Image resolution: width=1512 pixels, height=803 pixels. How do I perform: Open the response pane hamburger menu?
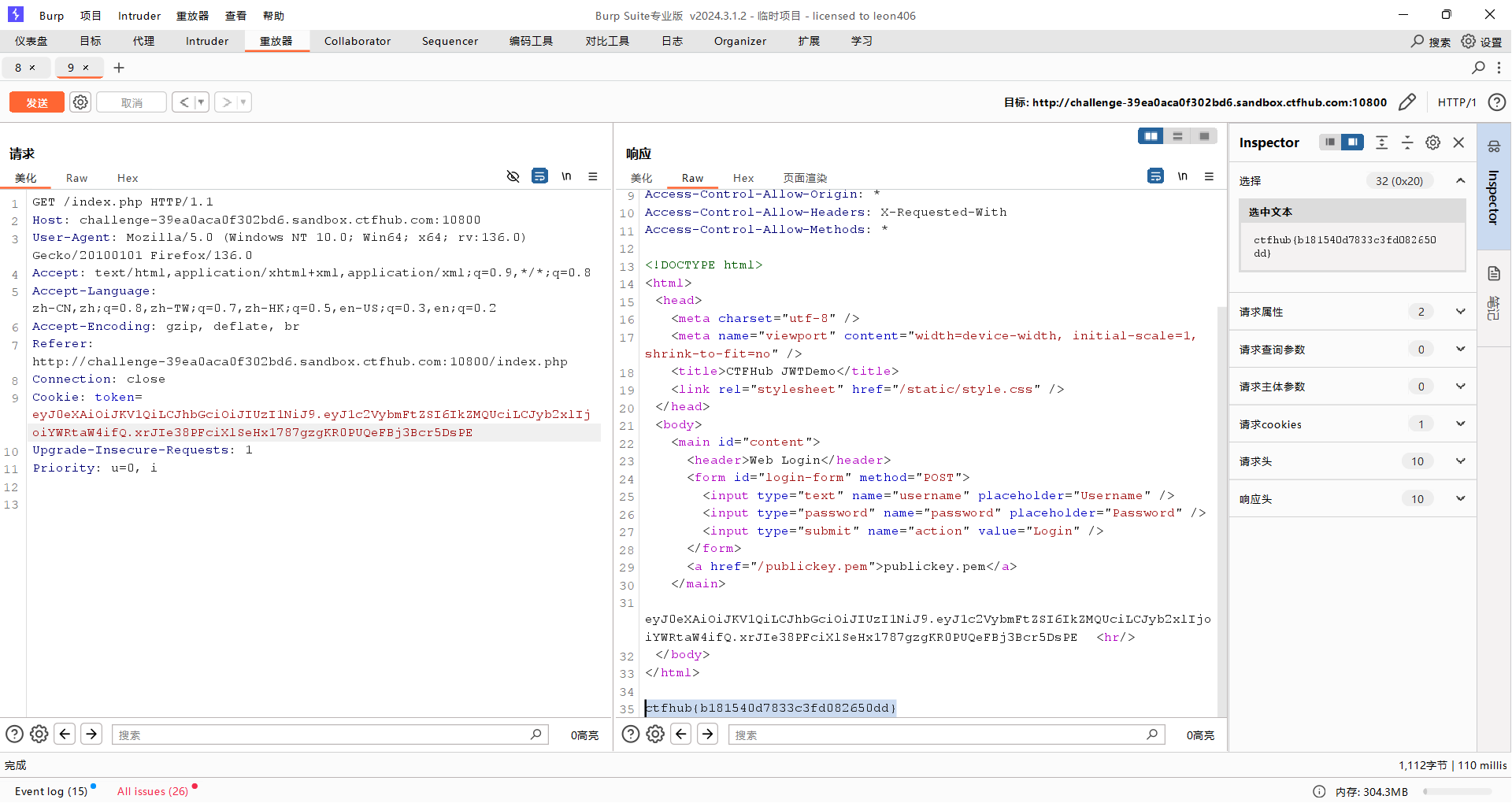1209,176
